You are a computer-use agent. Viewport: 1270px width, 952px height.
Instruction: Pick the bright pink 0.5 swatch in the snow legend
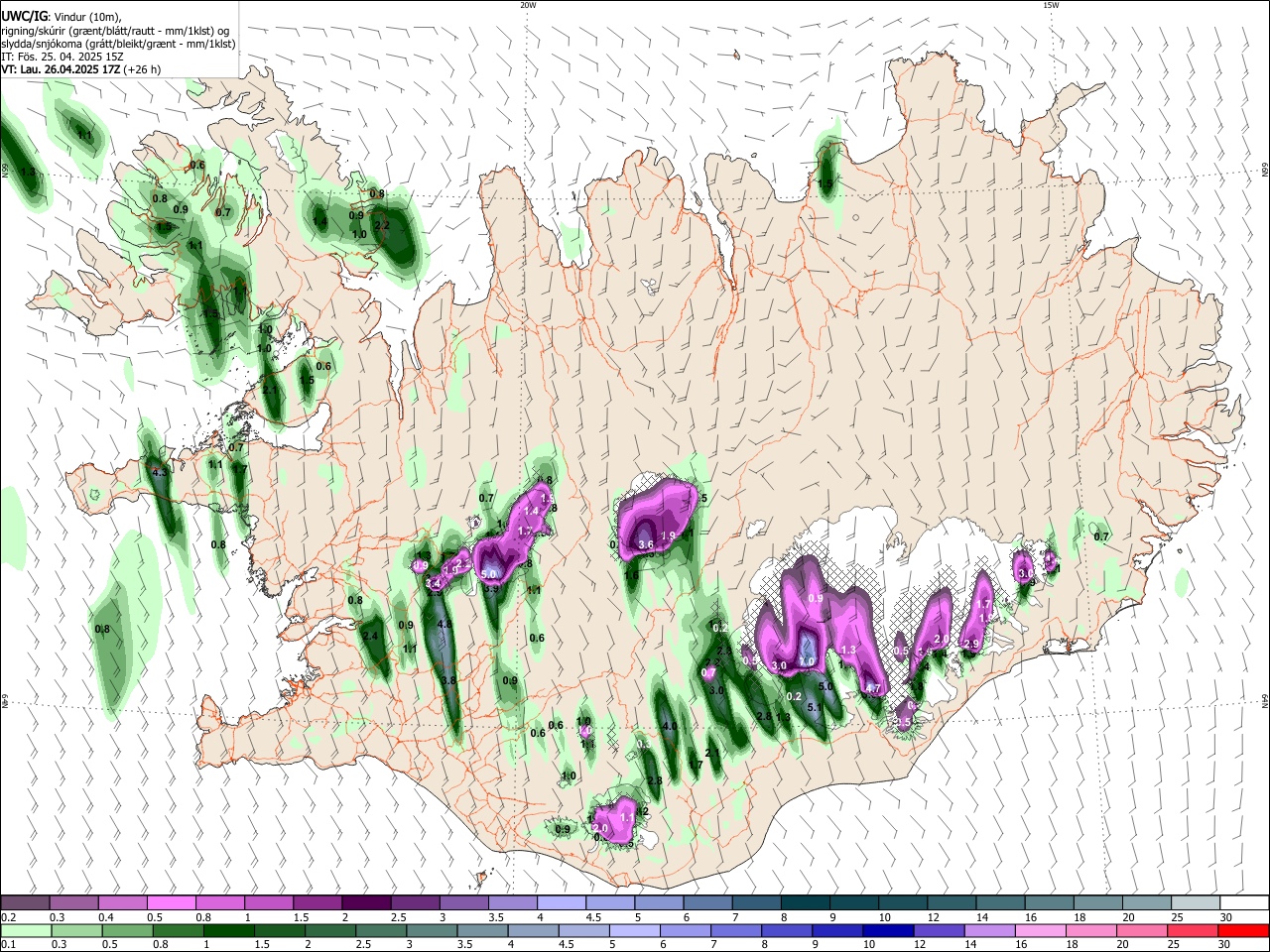[x=171, y=902]
